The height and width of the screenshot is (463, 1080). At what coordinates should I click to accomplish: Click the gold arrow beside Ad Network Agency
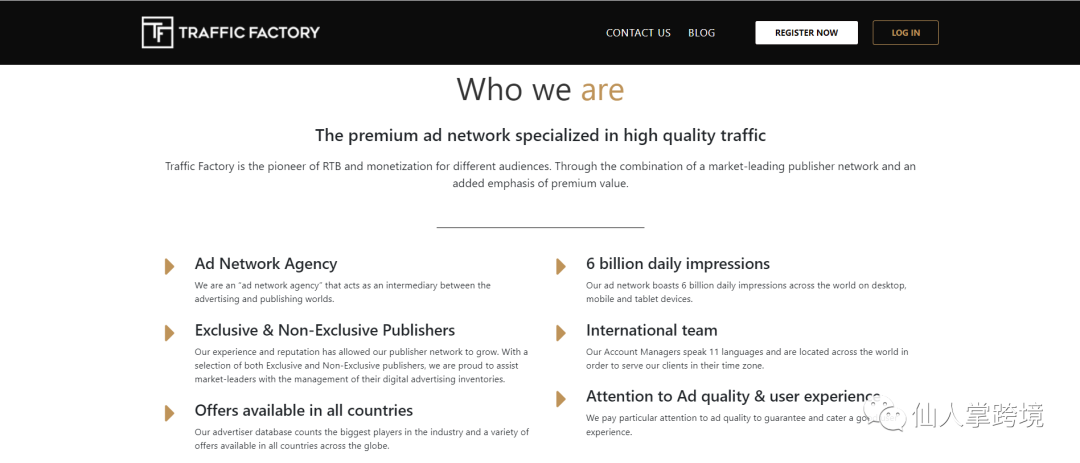point(169,267)
